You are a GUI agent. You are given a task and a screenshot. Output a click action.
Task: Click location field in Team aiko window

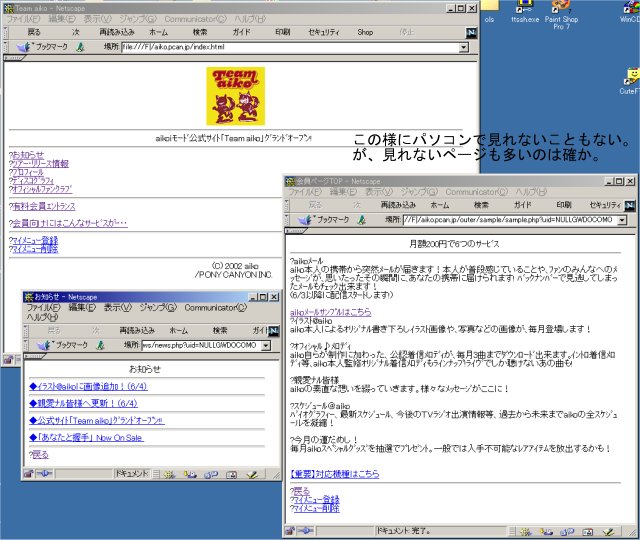tap(290, 47)
